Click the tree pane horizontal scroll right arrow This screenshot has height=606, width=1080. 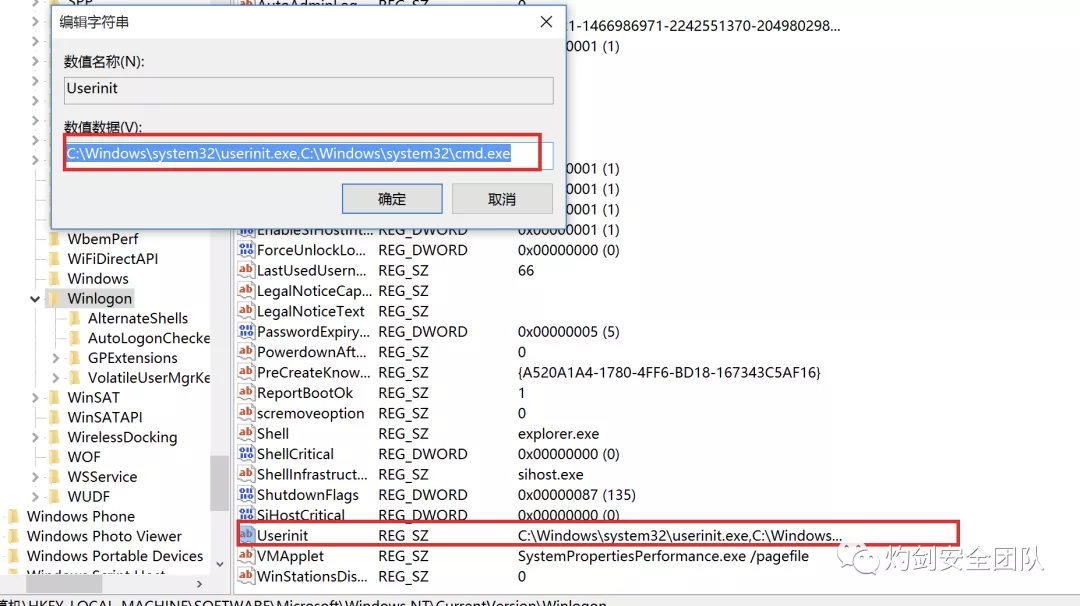(199, 584)
